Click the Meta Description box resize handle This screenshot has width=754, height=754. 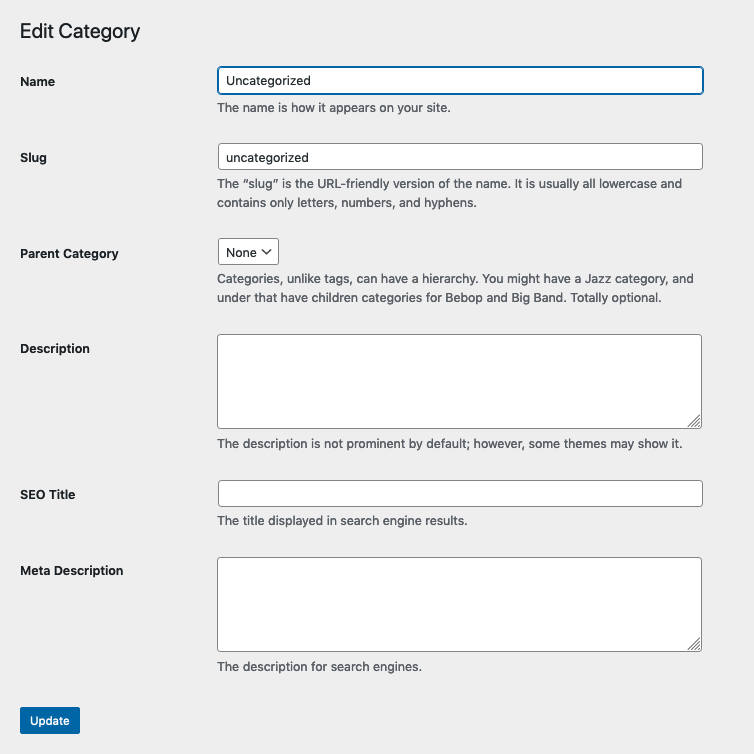coord(694,645)
